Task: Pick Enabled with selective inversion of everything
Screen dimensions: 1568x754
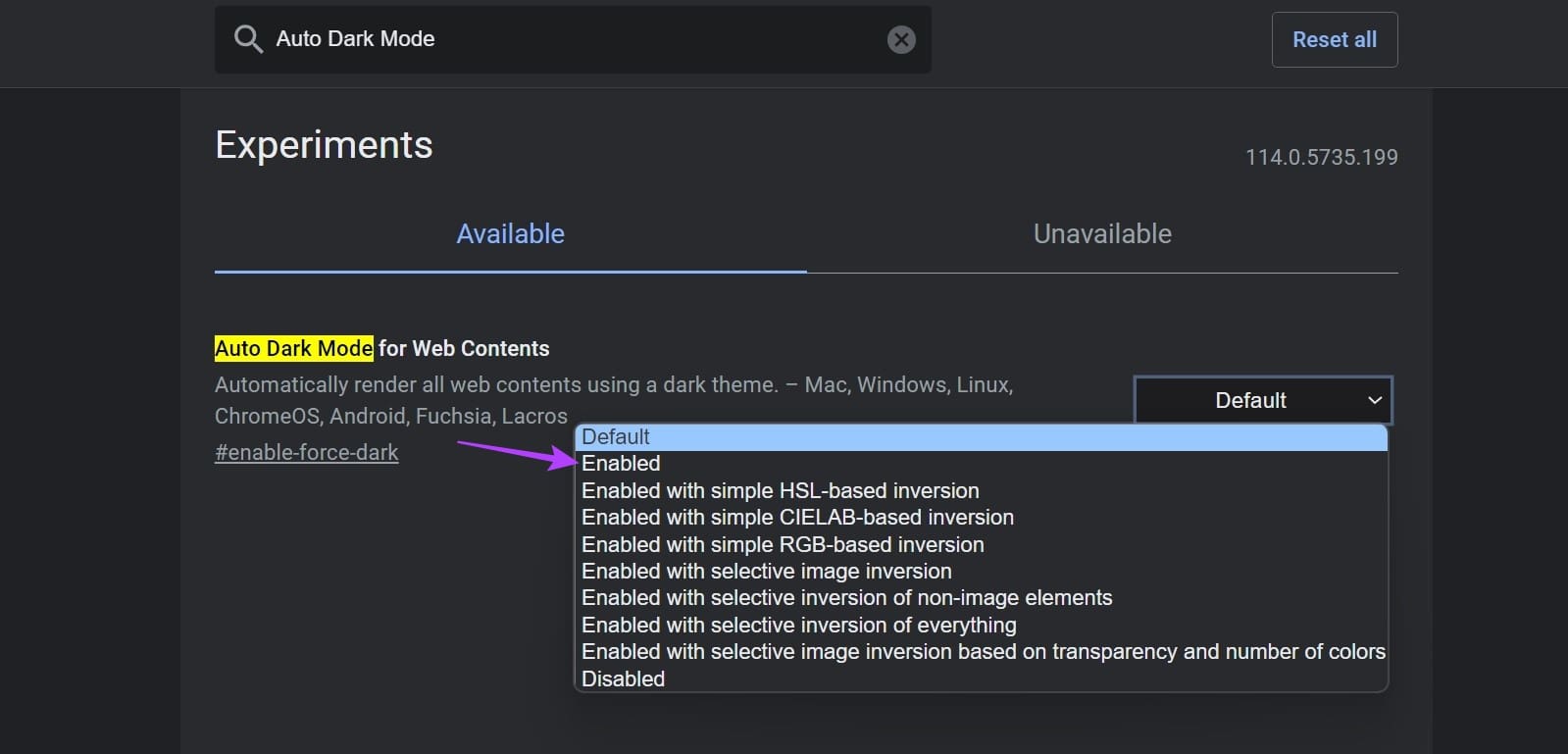Action: [981, 625]
